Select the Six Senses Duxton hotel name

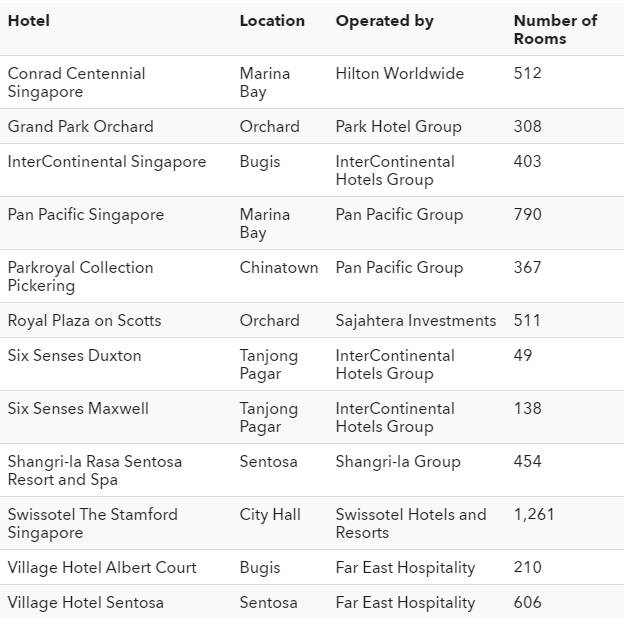[x=75, y=355]
